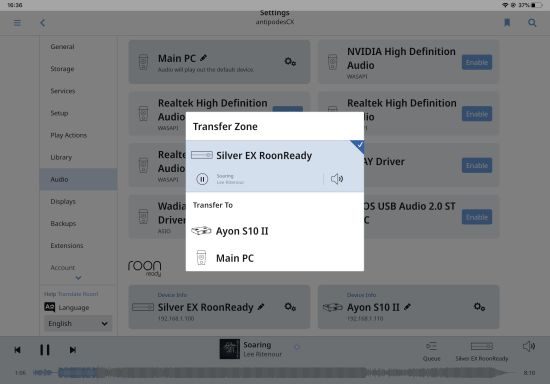The image size is (550, 384).
Task: Rename Silver EX RoonReady using pencil icon
Action: pyautogui.click(x=261, y=307)
